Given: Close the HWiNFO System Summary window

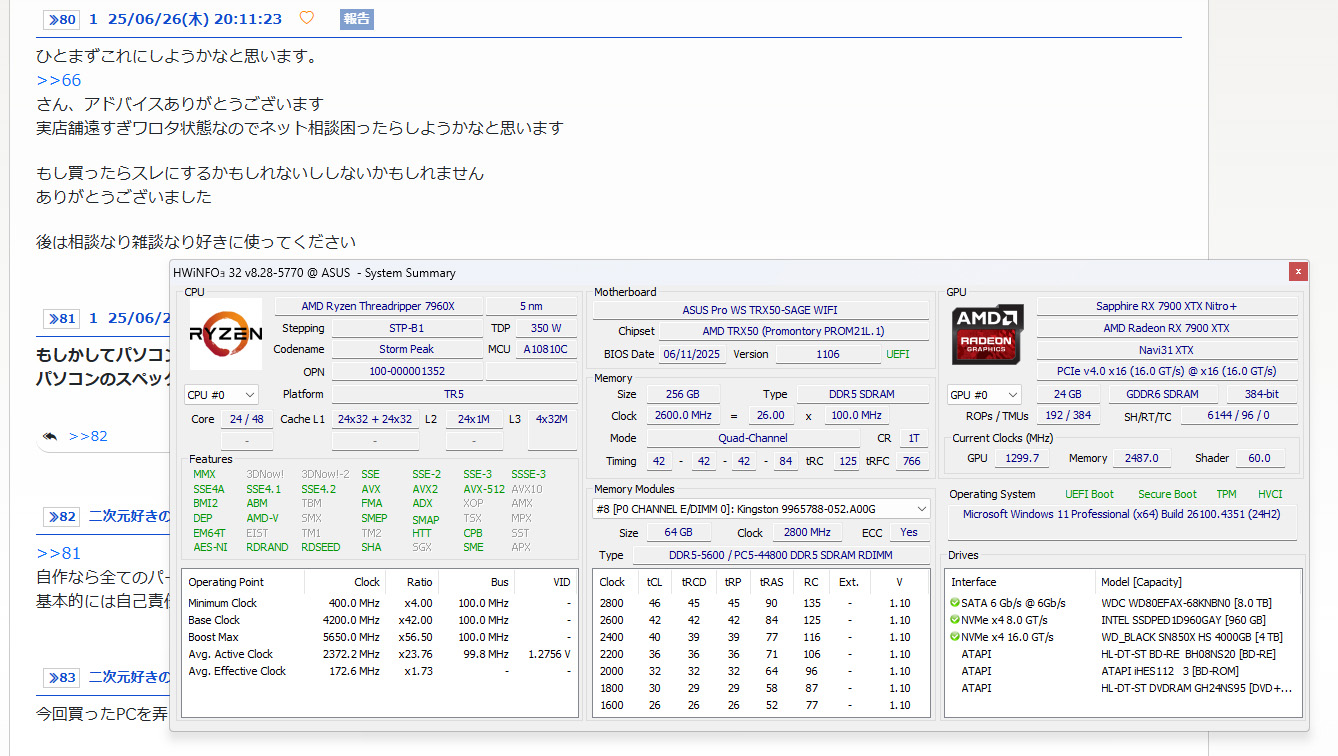Looking at the screenshot, I should (x=1298, y=271).
